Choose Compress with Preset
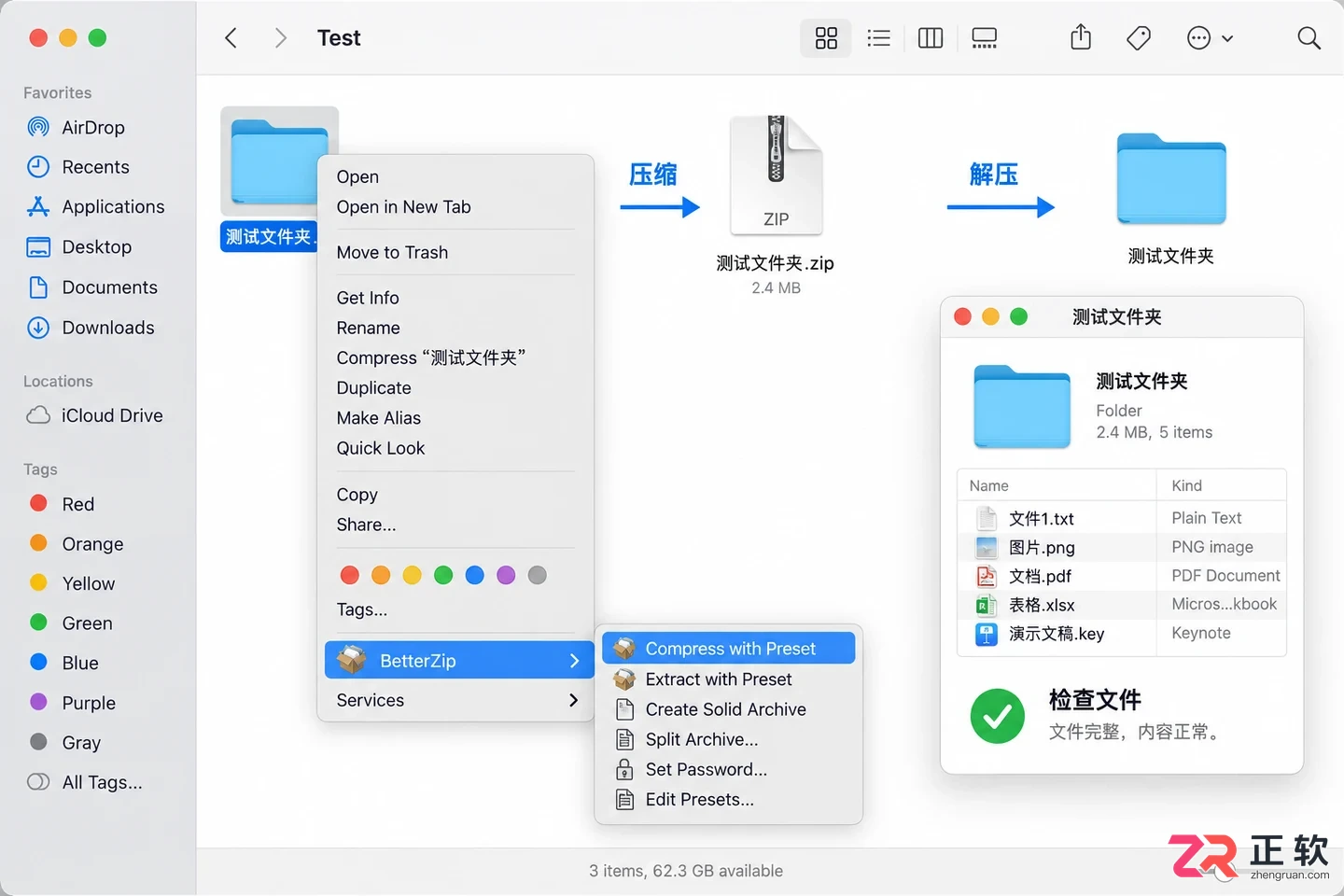1344x896 pixels. 729,649
